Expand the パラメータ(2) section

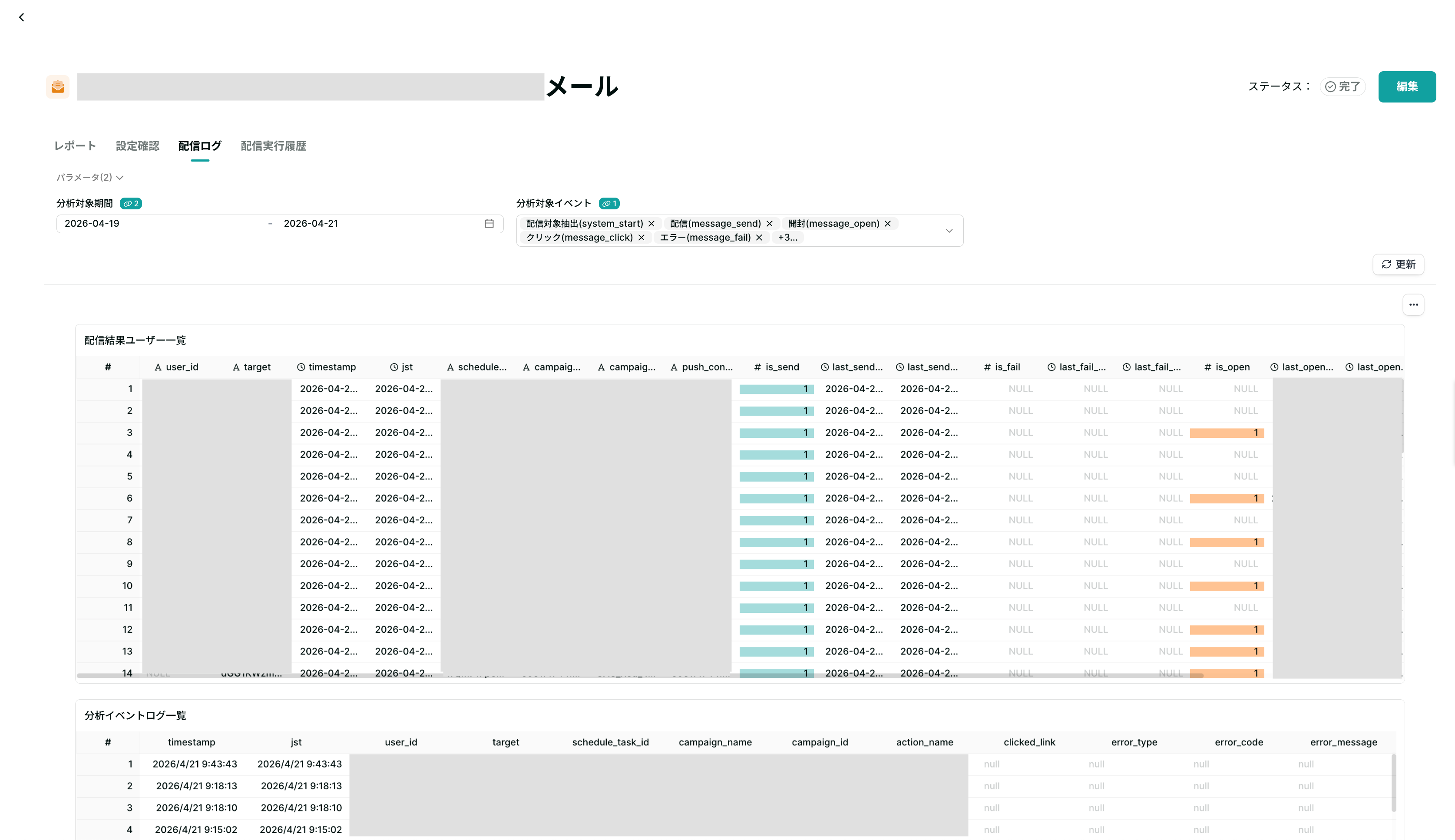(x=90, y=177)
